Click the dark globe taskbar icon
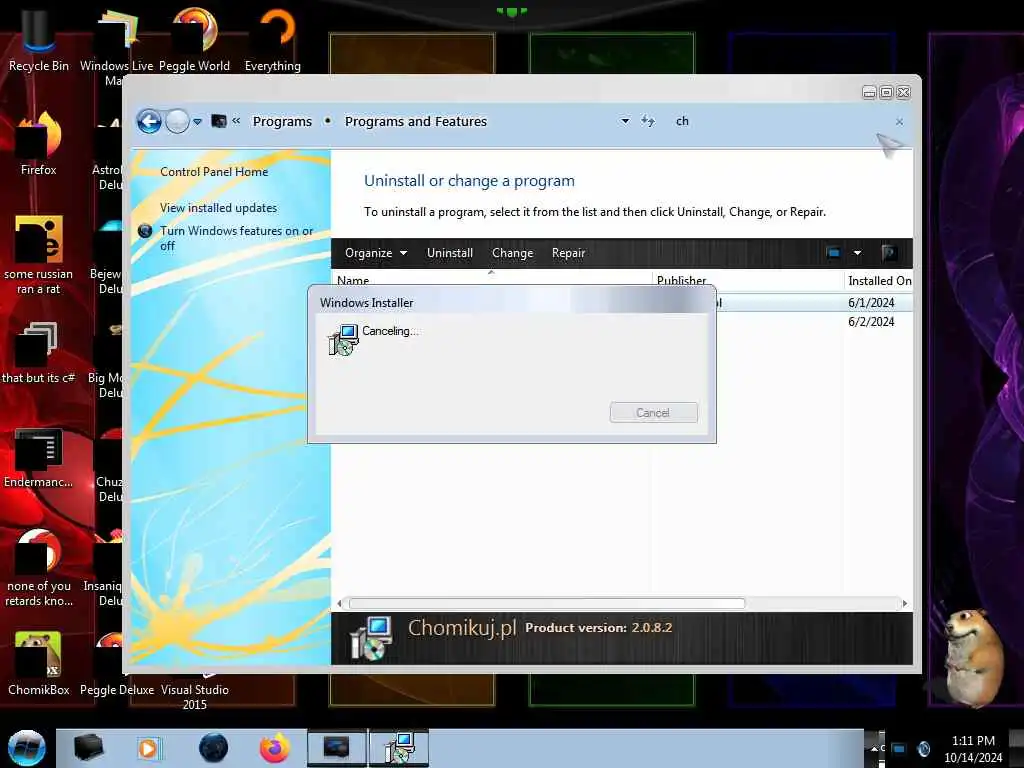The height and width of the screenshot is (768, 1024). pos(214,748)
